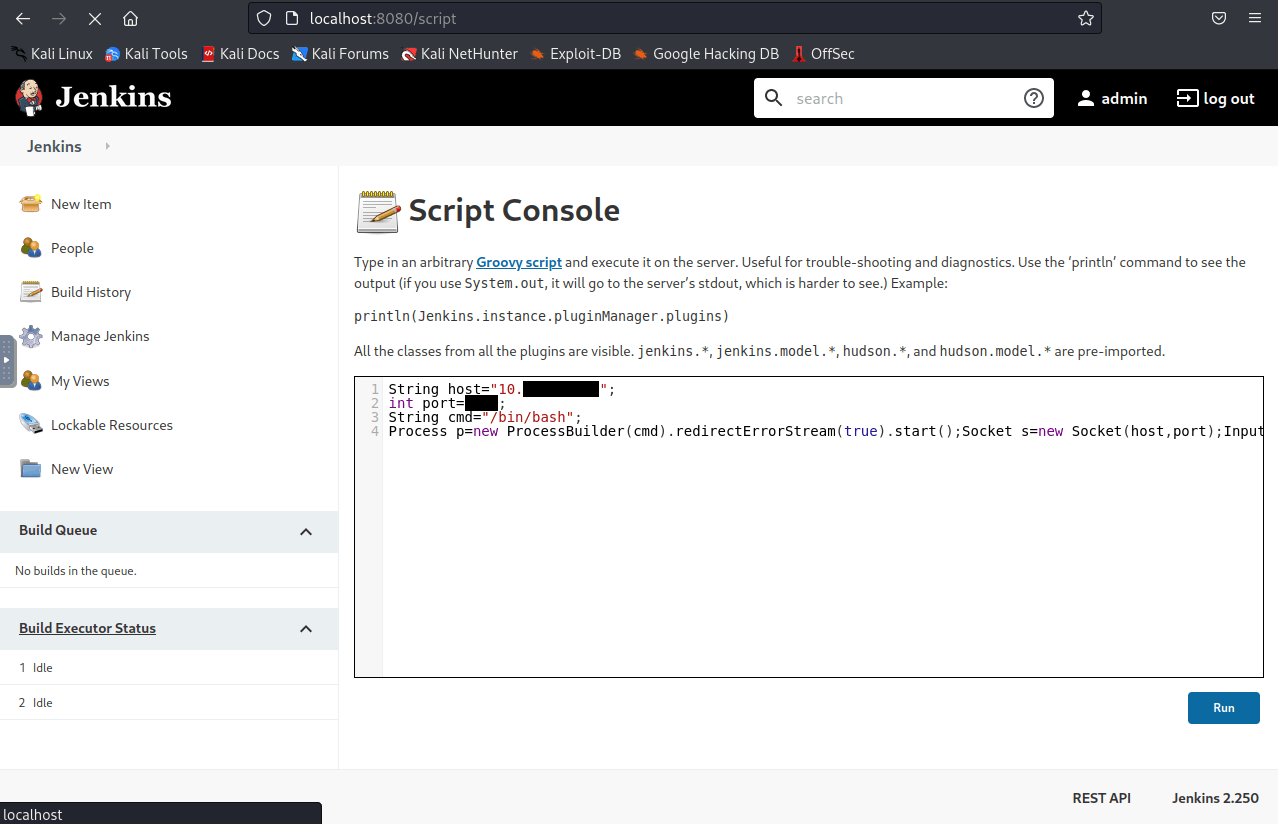Open Kali Tools bookmark

point(146,54)
